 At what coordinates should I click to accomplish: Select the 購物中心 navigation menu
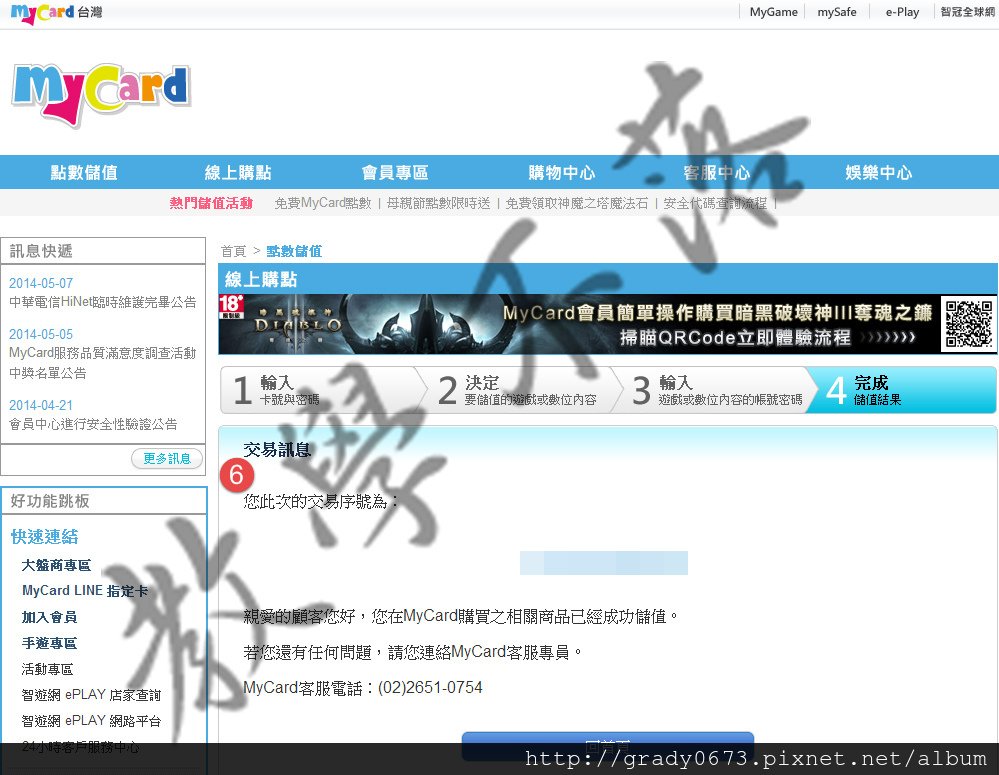[561, 172]
